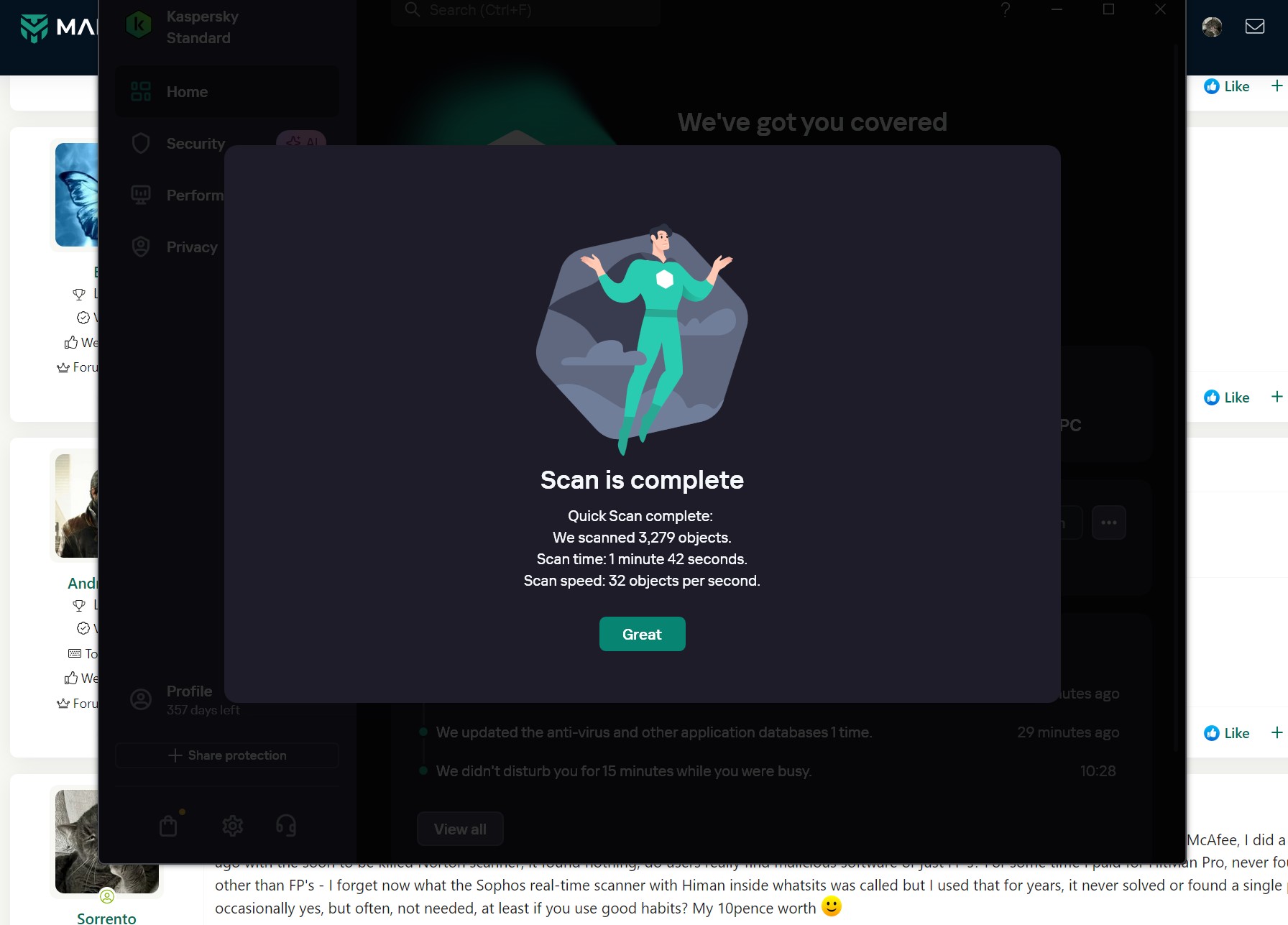Open the support headset icon
The image size is (1288, 925).
pyautogui.click(x=286, y=825)
